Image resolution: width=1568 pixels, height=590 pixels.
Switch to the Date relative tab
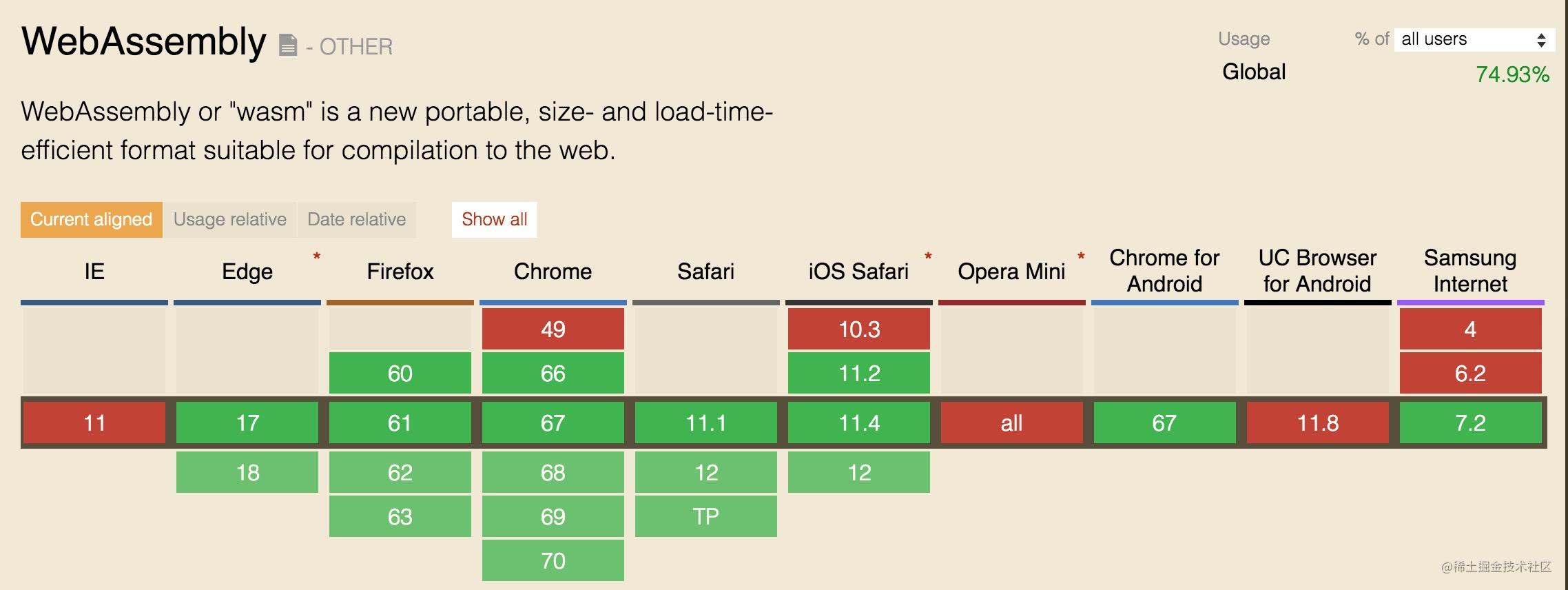357,219
